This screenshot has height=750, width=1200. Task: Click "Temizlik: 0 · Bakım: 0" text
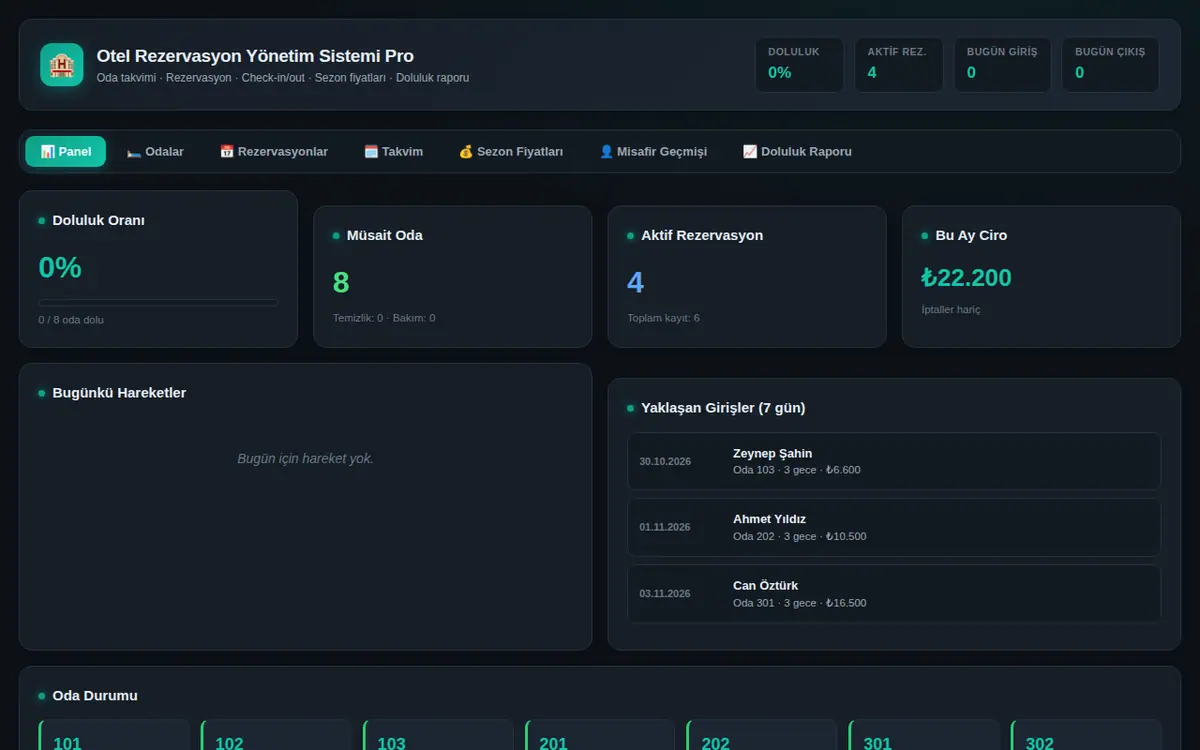[x=384, y=318]
